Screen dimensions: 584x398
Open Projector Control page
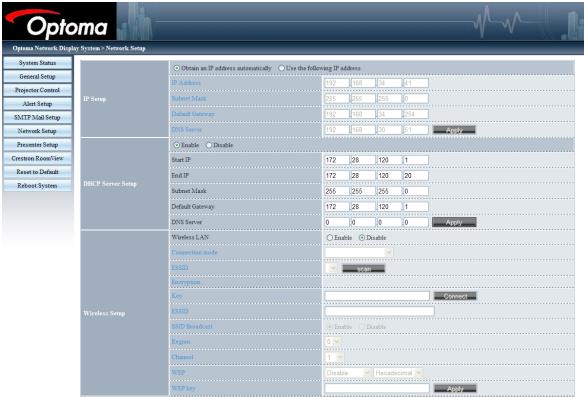[37, 90]
